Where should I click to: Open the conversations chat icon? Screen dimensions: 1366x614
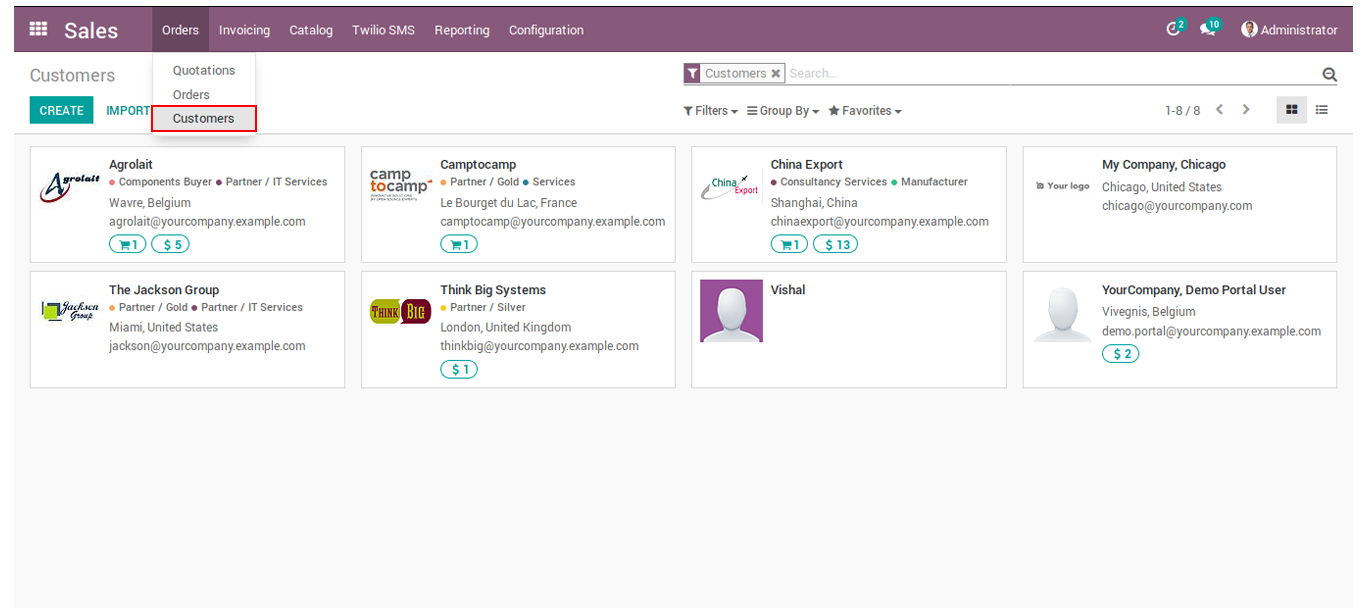[1208, 29]
